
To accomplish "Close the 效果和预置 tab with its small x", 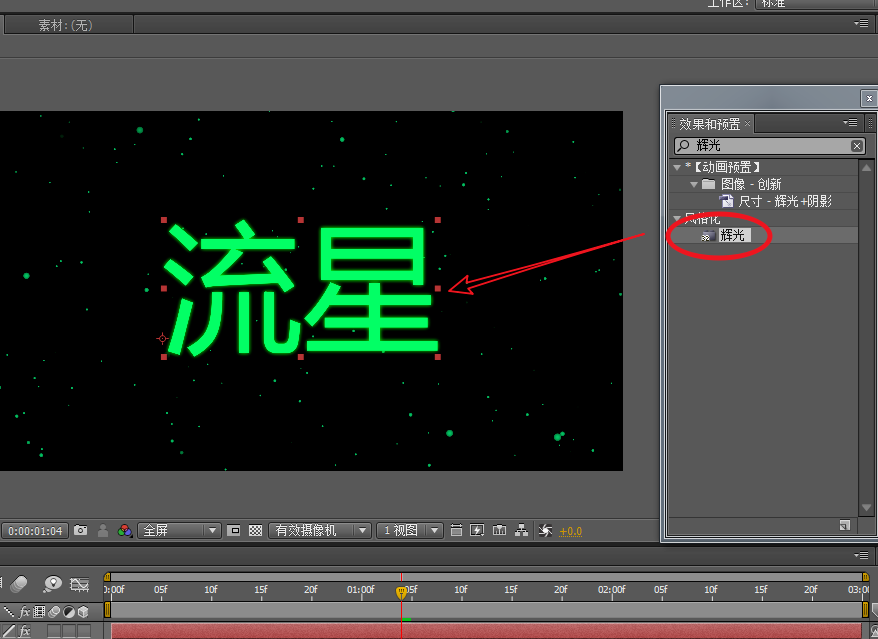I will (x=747, y=123).
